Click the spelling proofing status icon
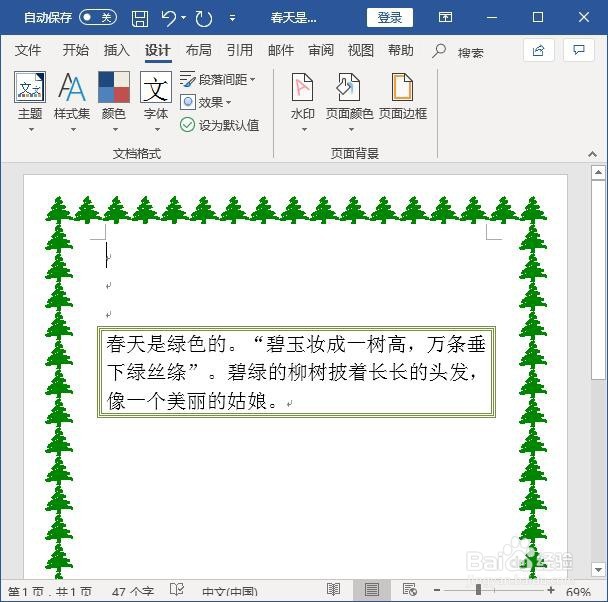The width and height of the screenshot is (608, 602). point(177,590)
